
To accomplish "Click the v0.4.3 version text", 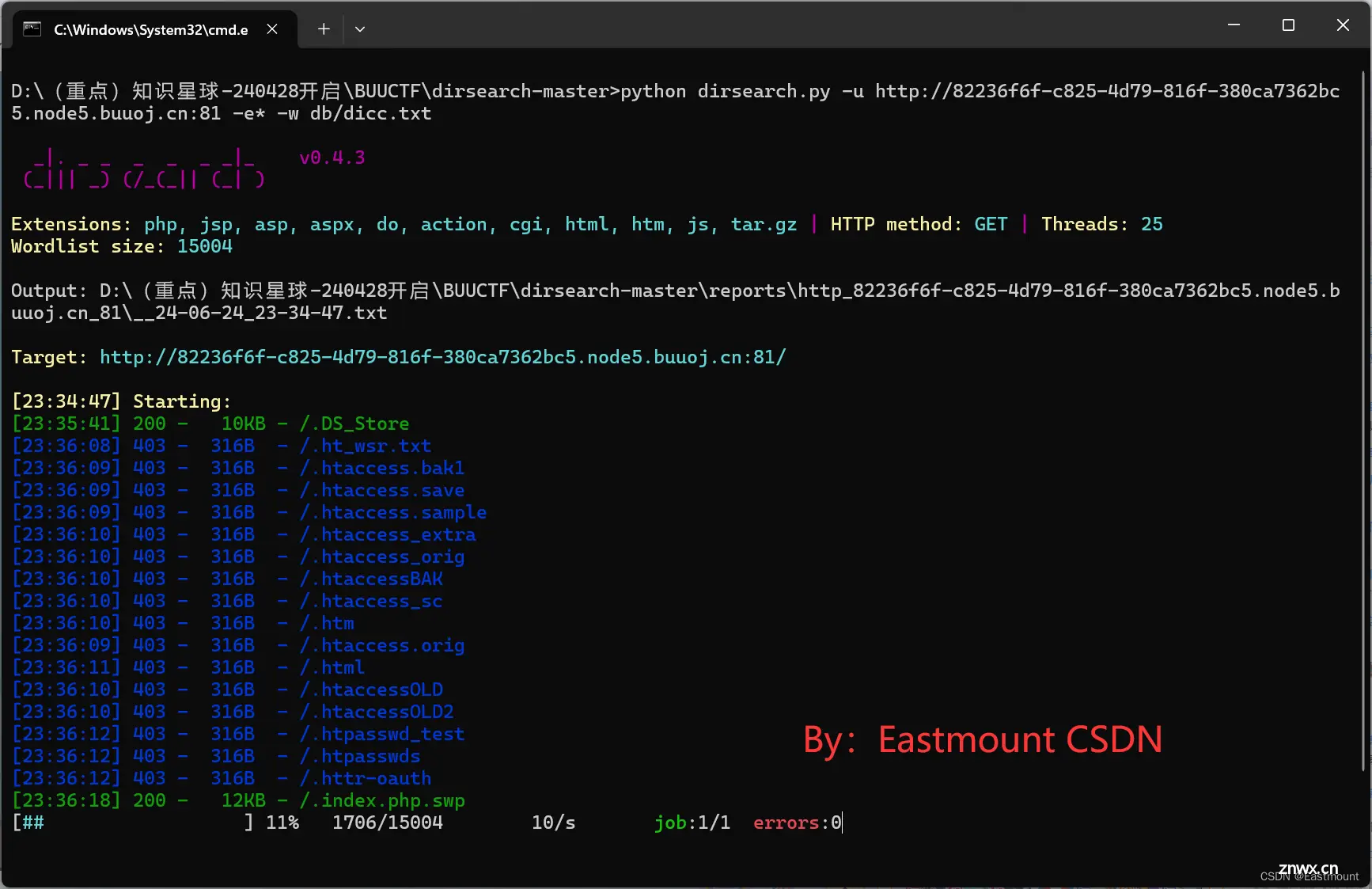I will [332, 158].
